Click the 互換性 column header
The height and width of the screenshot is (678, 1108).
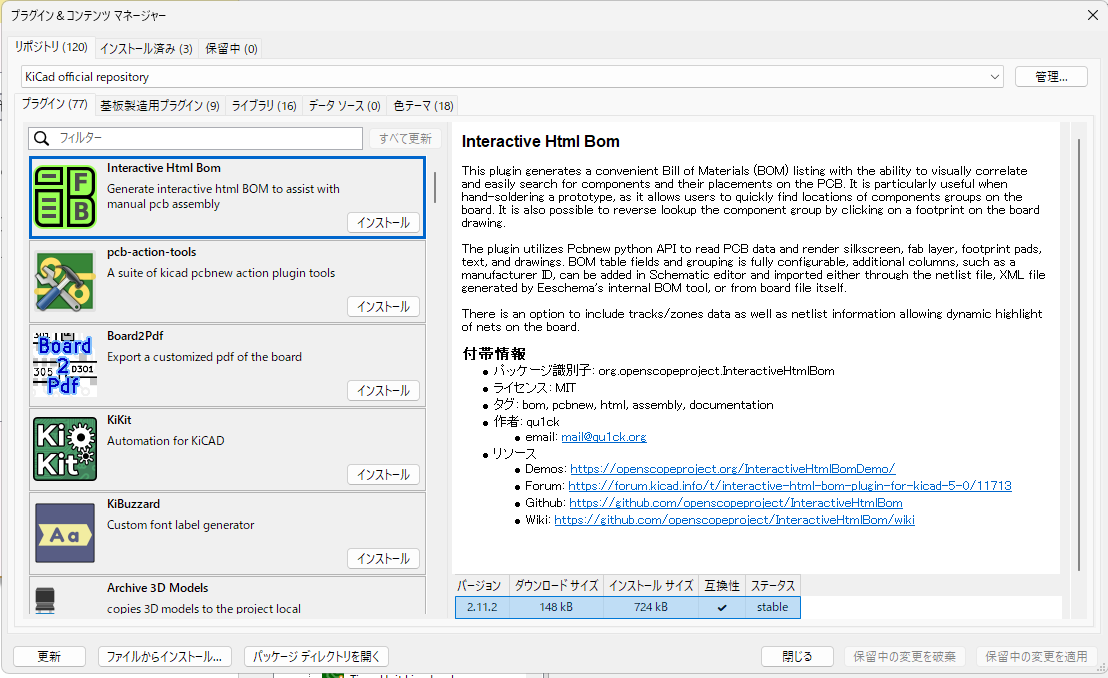coord(721,586)
